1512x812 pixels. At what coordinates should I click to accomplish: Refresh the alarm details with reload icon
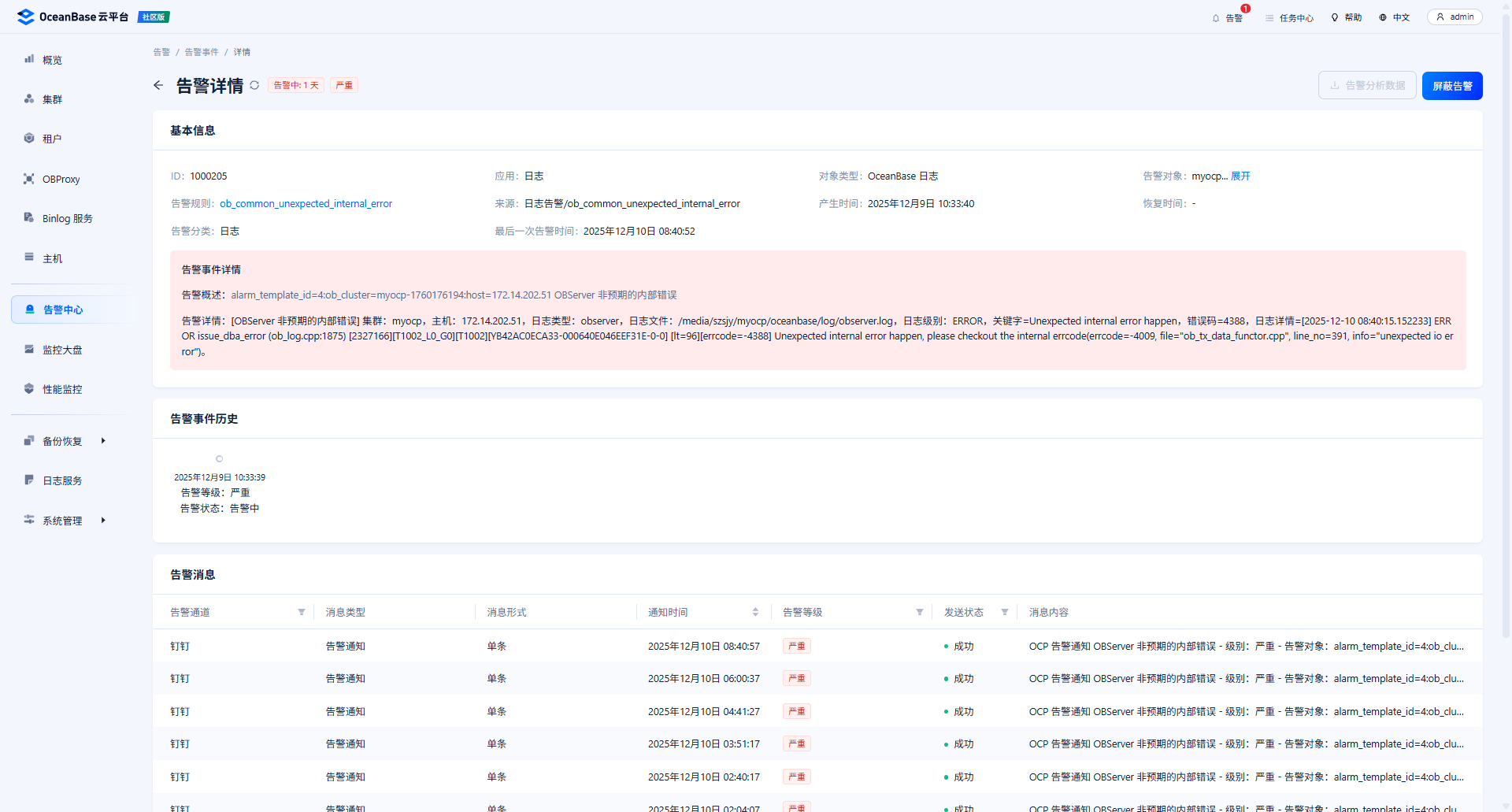254,85
